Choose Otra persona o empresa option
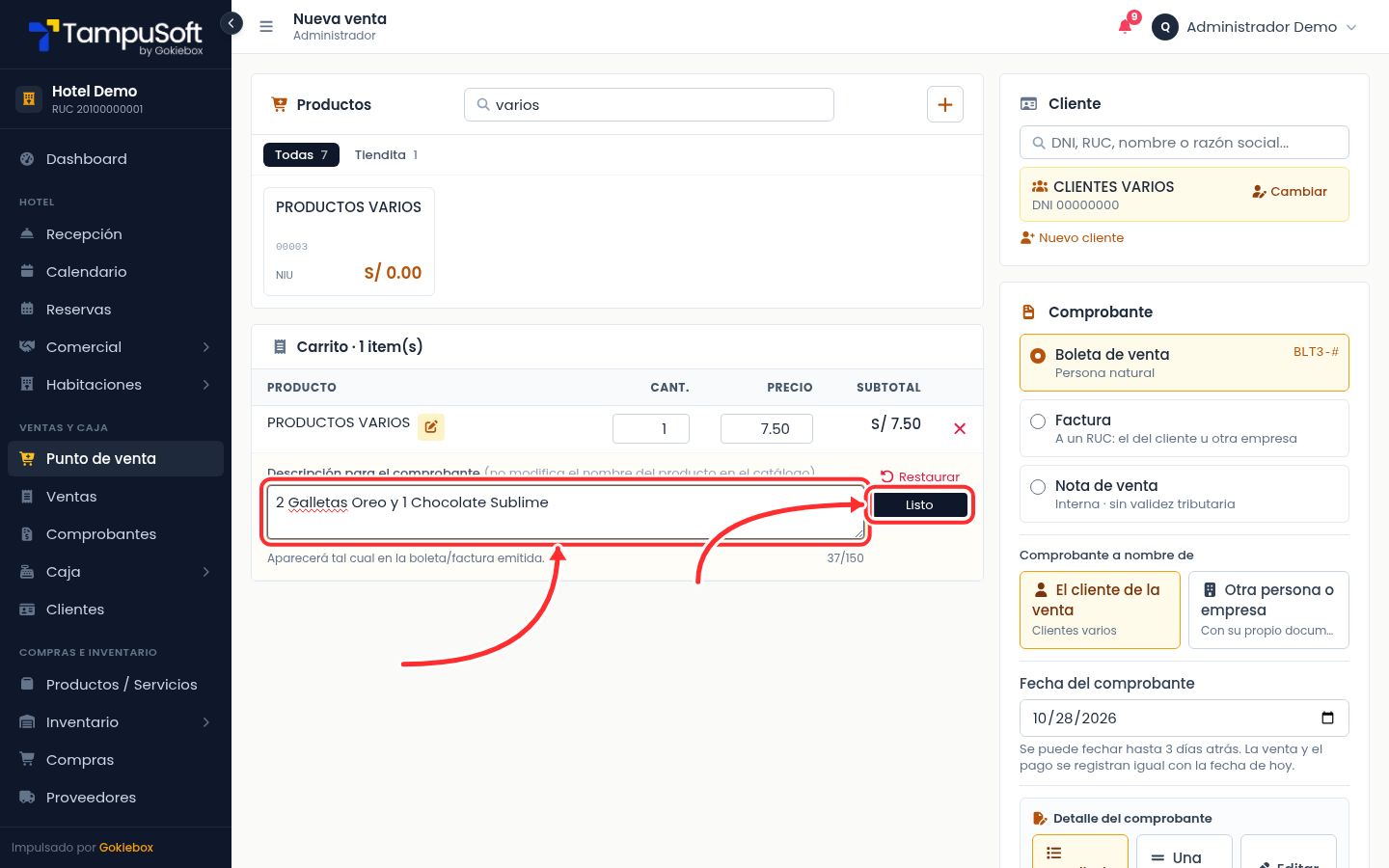Image resolution: width=1389 pixels, height=868 pixels. 1268,610
